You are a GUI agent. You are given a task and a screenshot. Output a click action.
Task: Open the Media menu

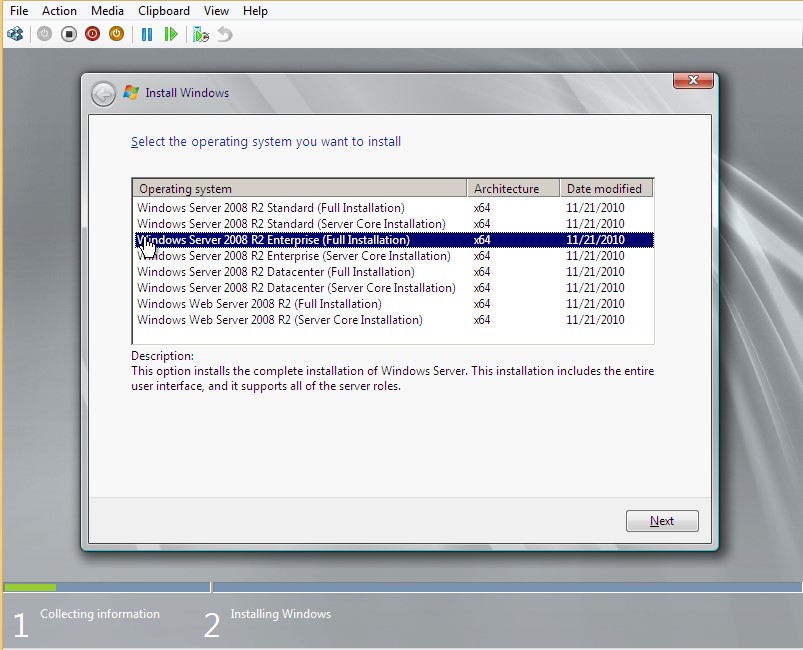pos(107,11)
